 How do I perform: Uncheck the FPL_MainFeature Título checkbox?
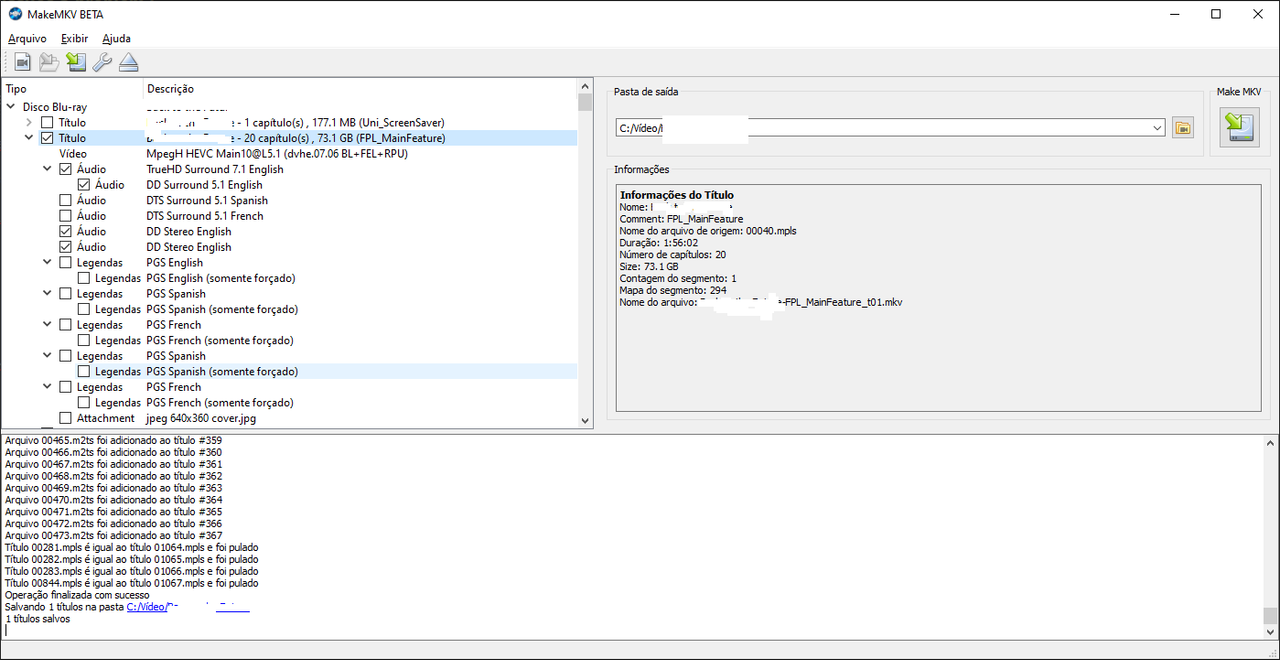[x=47, y=138]
